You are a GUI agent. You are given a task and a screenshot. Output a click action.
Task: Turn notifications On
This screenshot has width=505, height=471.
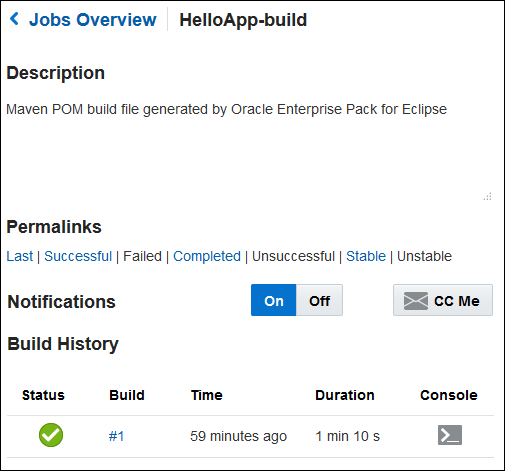[274, 300]
